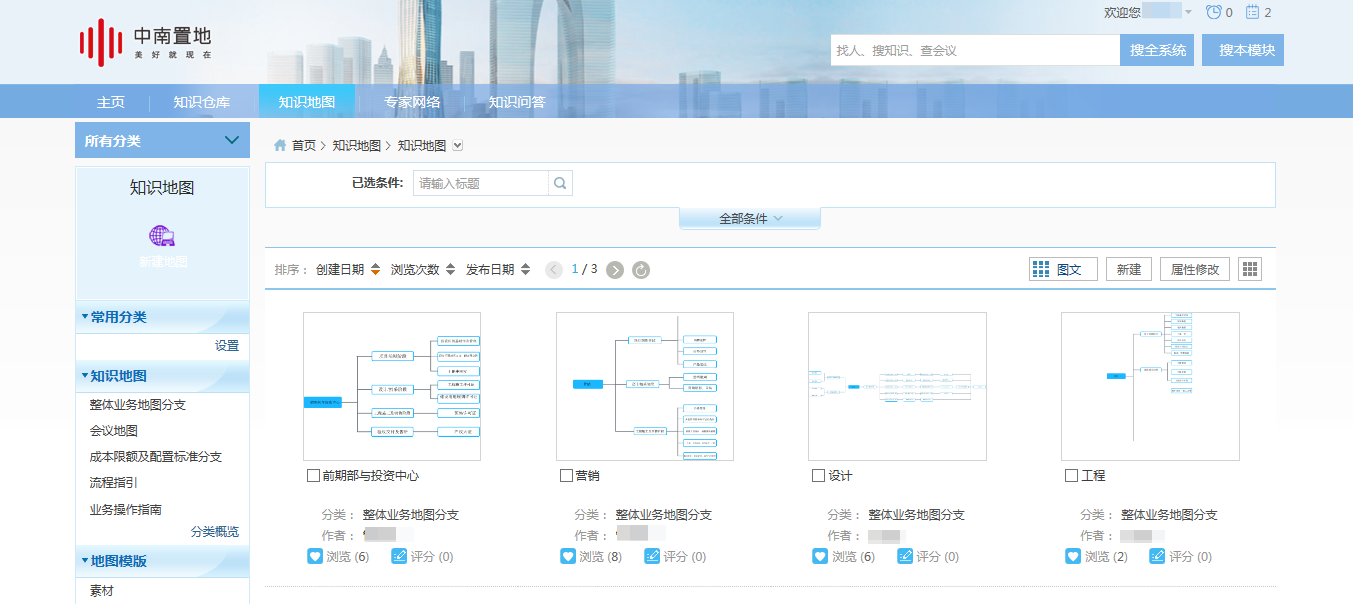Open the calendar icon in header
Viewport: 1353px width, 604px height.
pyautogui.click(x=1252, y=13)
